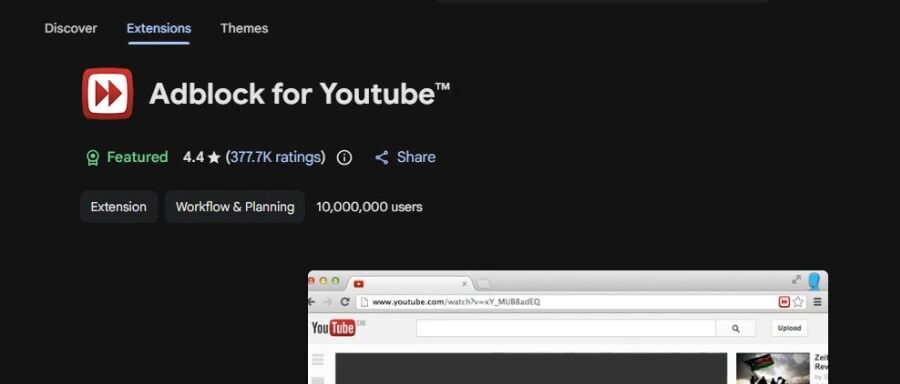Click the bookmark star in preview browser

pos(798,302)
